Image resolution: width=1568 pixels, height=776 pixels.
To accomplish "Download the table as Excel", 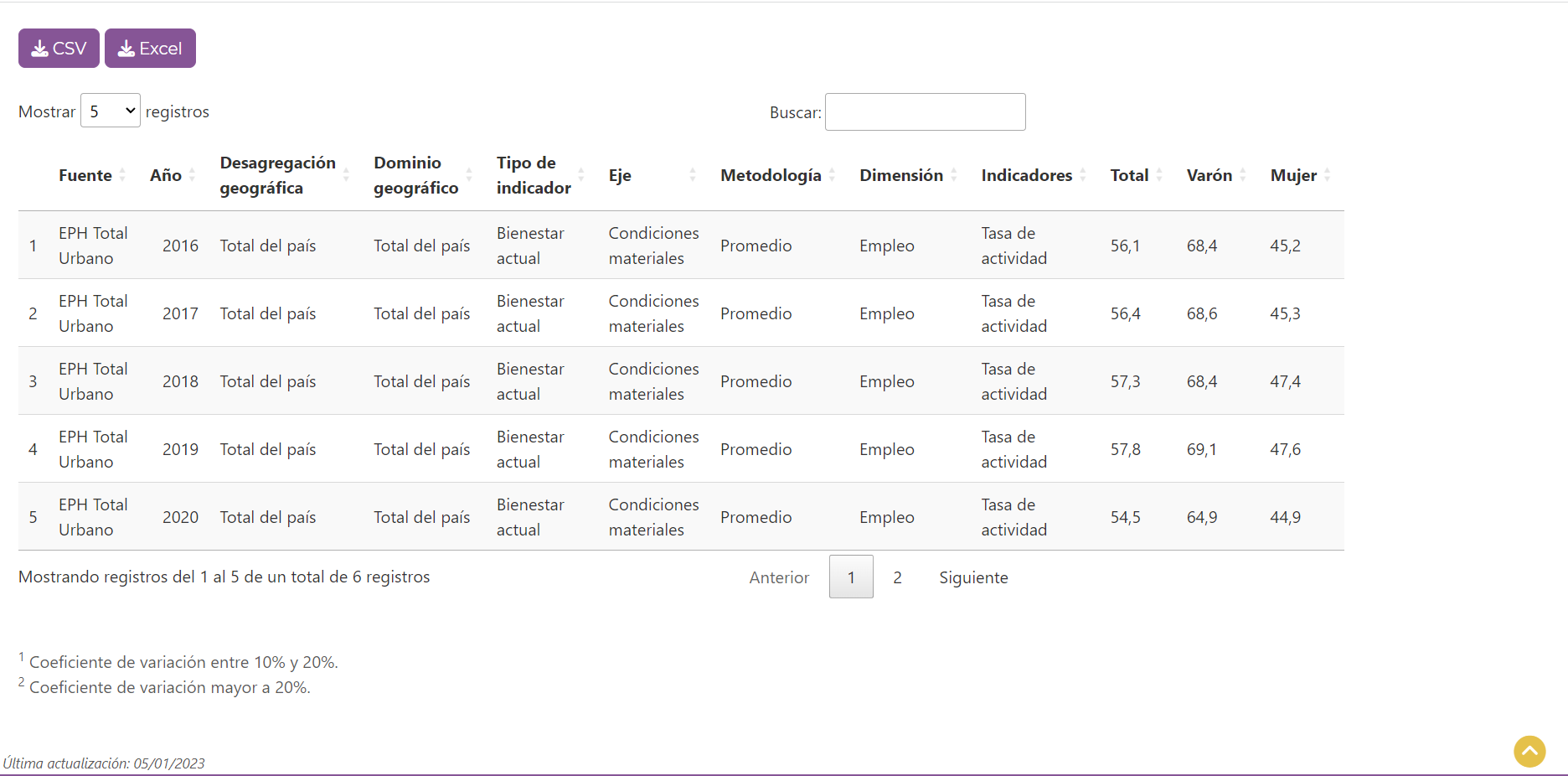I will (150, 49).
